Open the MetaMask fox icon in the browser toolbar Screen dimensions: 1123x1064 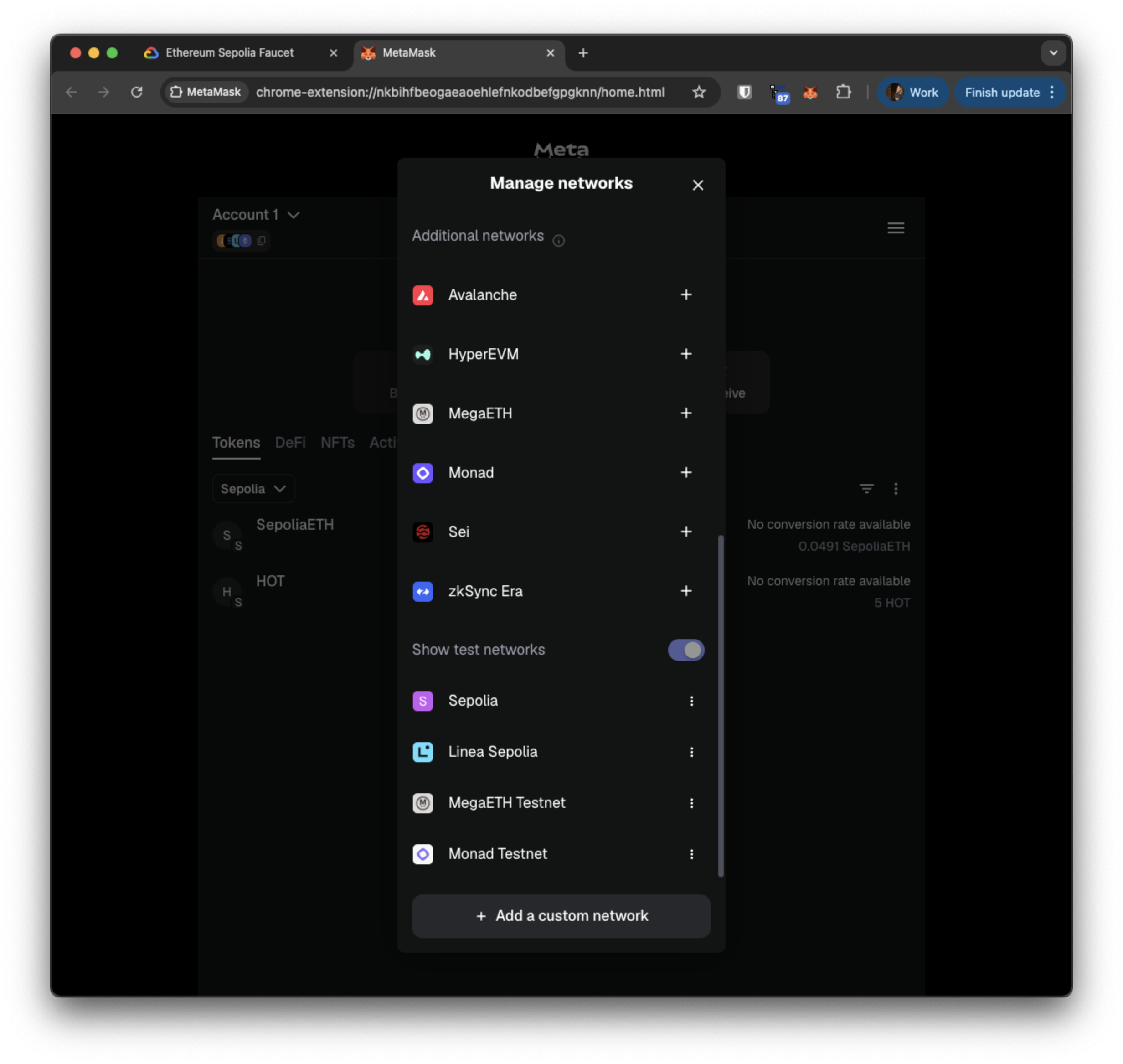pos(809,93)
